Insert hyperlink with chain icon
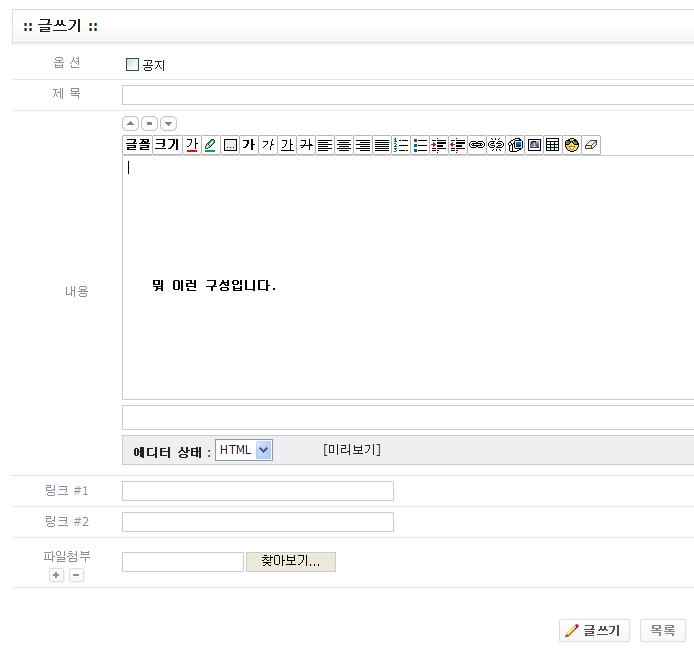The image size is (694, 654). [x=477, y=145]
